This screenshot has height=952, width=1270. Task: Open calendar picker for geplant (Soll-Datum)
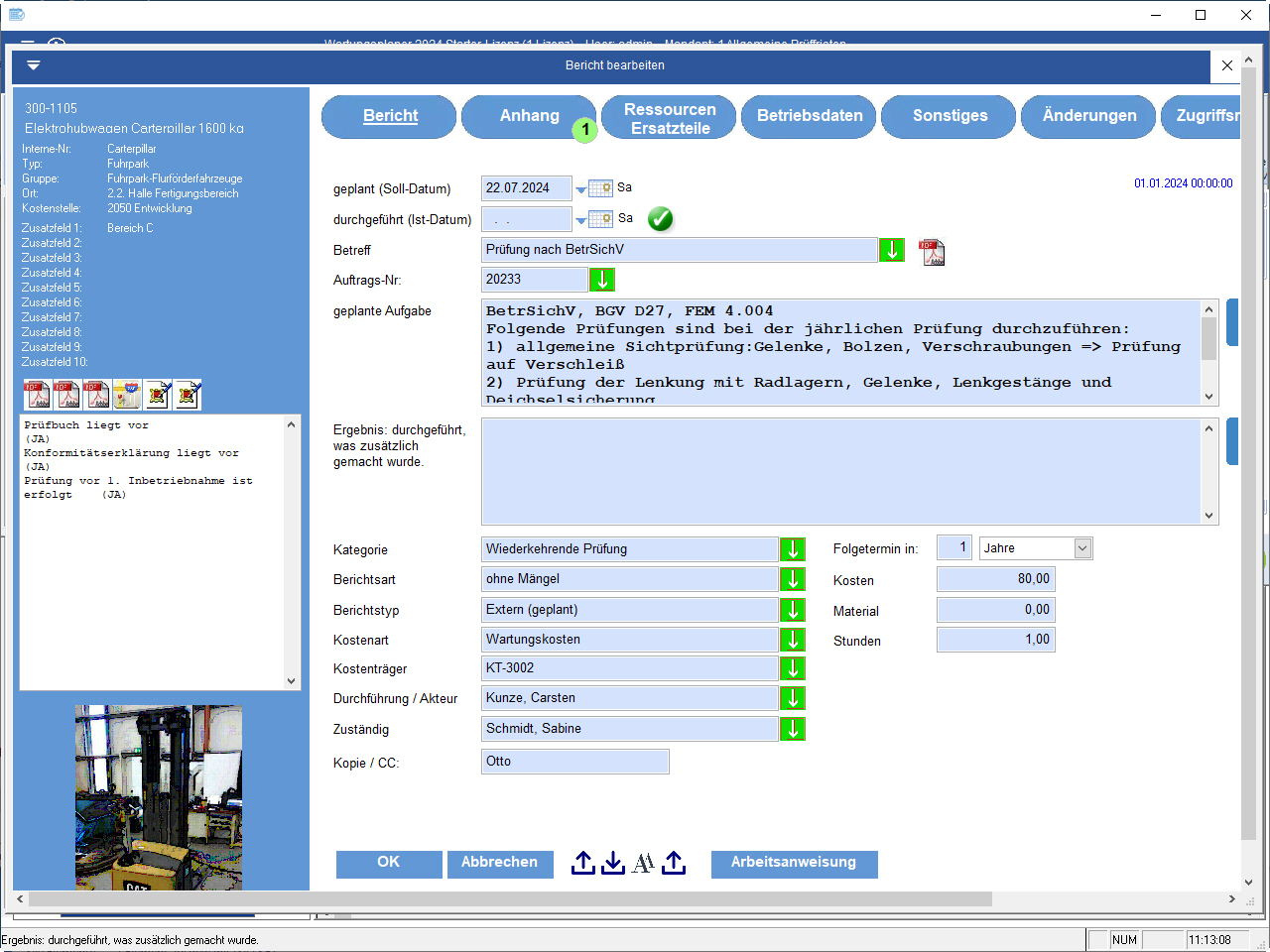click(600, 187)
